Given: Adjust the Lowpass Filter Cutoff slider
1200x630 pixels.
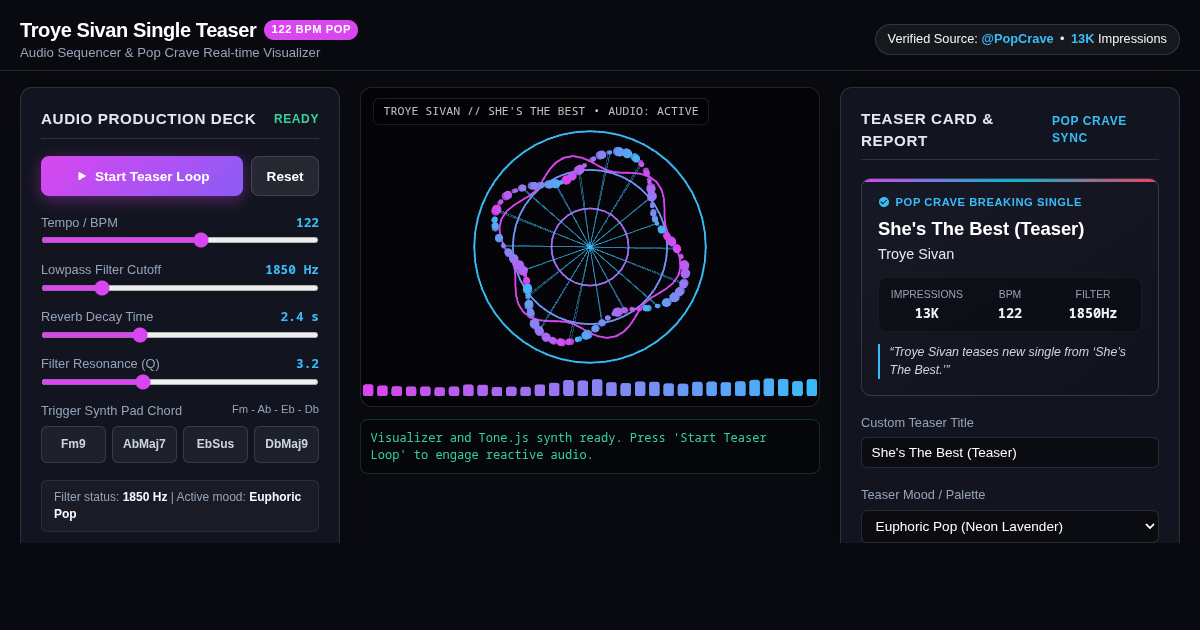Looking at the screenshot, I should tap(180, 288).
